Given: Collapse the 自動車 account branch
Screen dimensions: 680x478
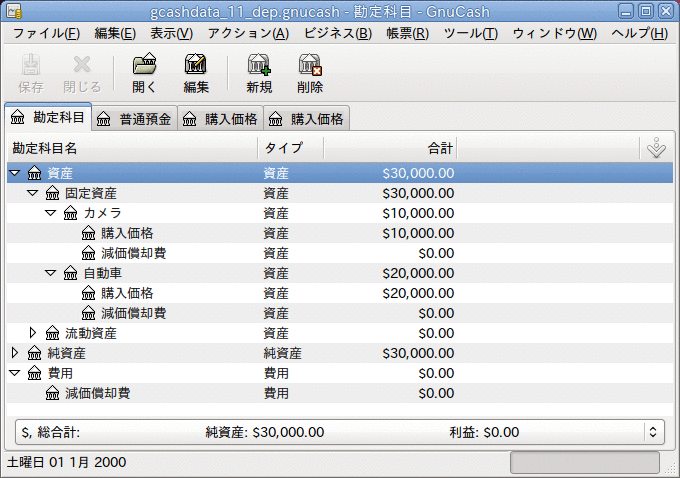Looking at the screenshot, I should [x=51, y=273].
